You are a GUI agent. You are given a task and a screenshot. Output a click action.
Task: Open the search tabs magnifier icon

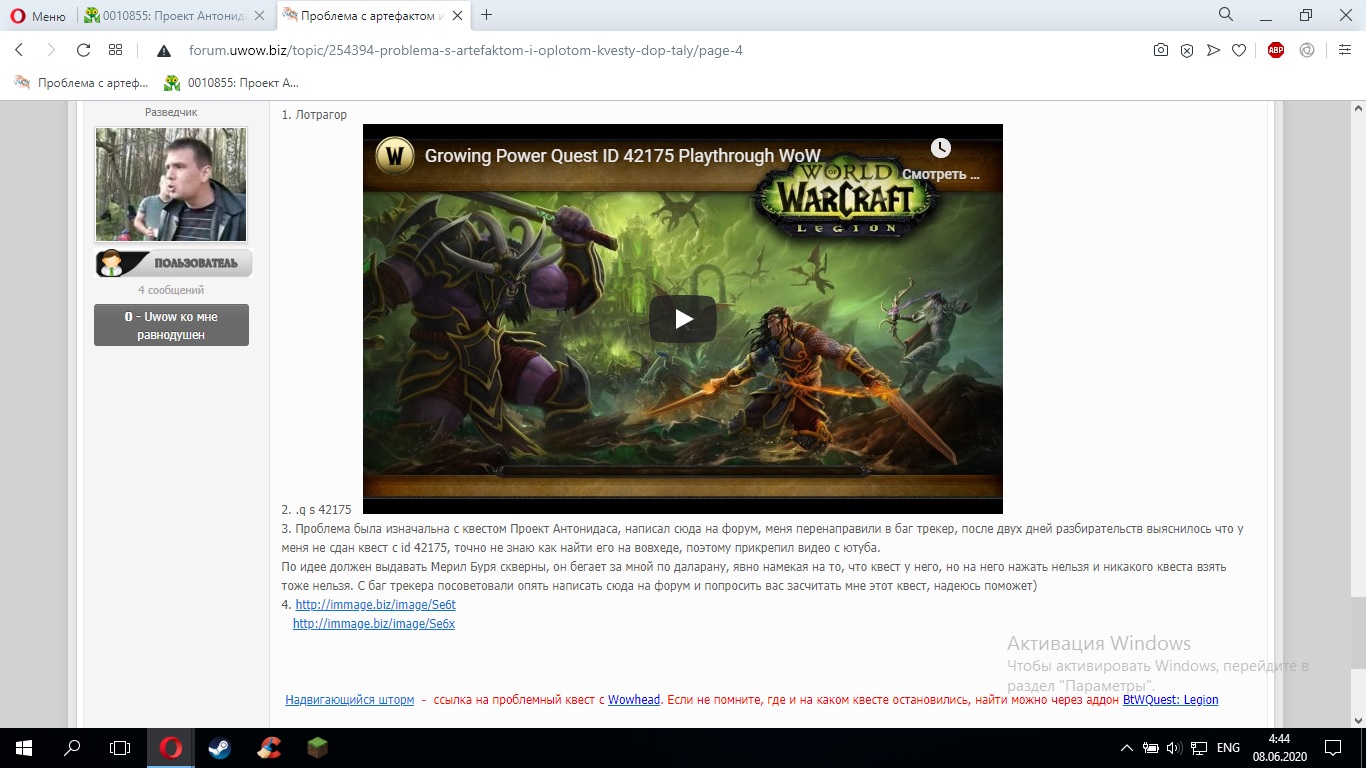coord(1225,15)
